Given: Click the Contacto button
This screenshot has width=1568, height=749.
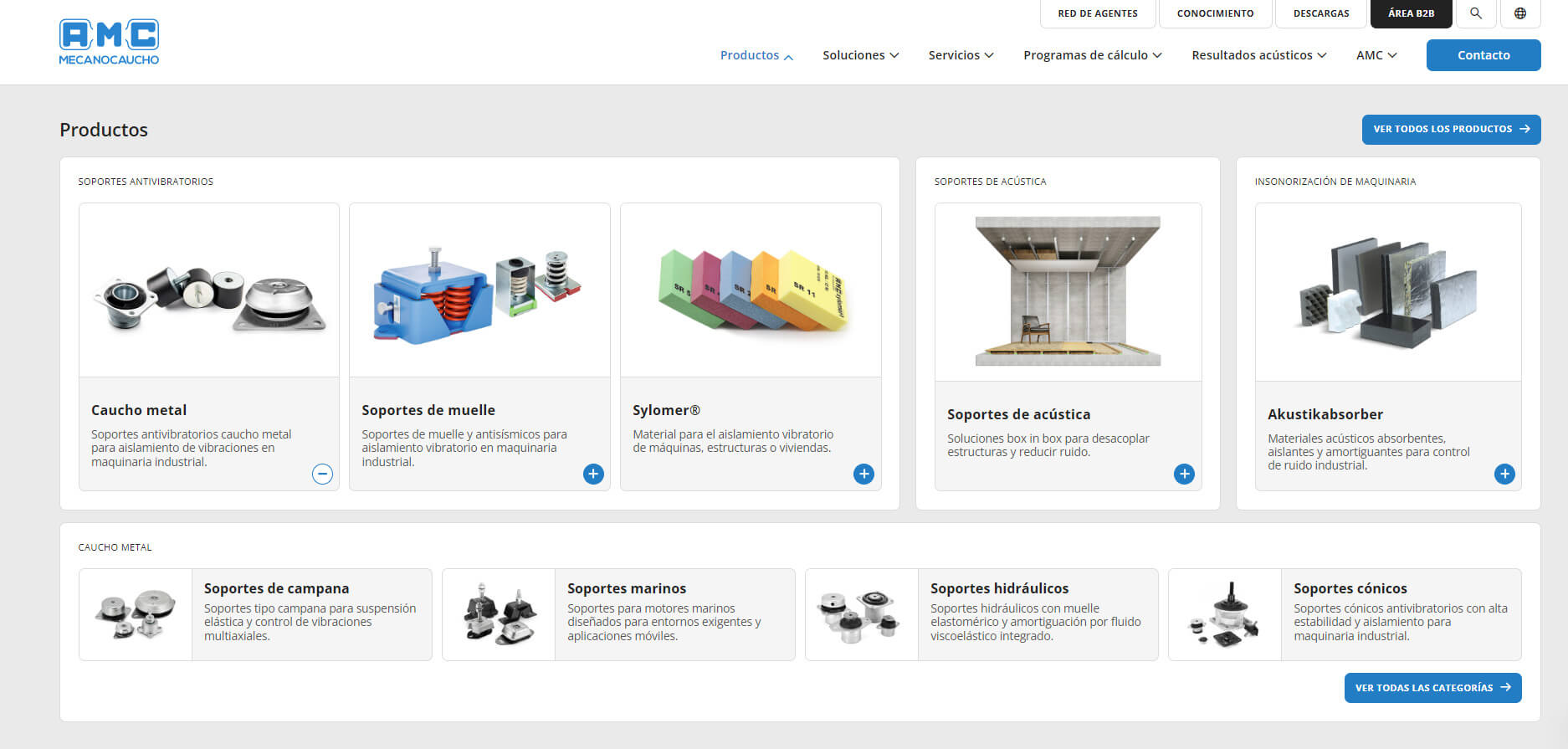Looking at the screenshot, I should tap(1483, 55).
